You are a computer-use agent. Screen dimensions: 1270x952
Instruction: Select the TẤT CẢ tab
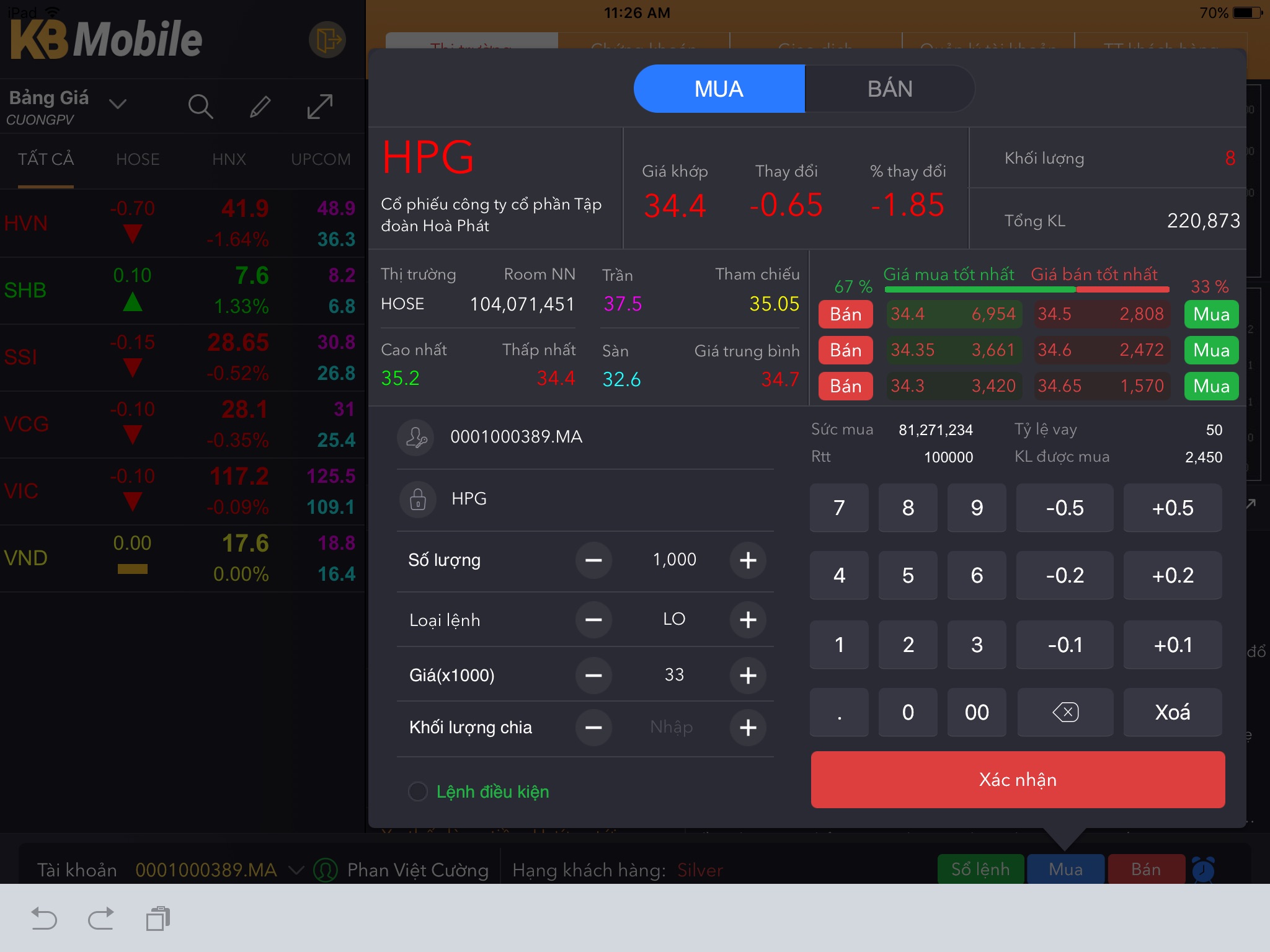tap(46, 160)
